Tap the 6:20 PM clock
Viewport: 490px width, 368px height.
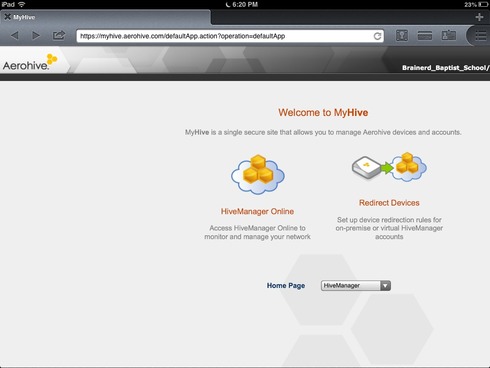point(245,4)
